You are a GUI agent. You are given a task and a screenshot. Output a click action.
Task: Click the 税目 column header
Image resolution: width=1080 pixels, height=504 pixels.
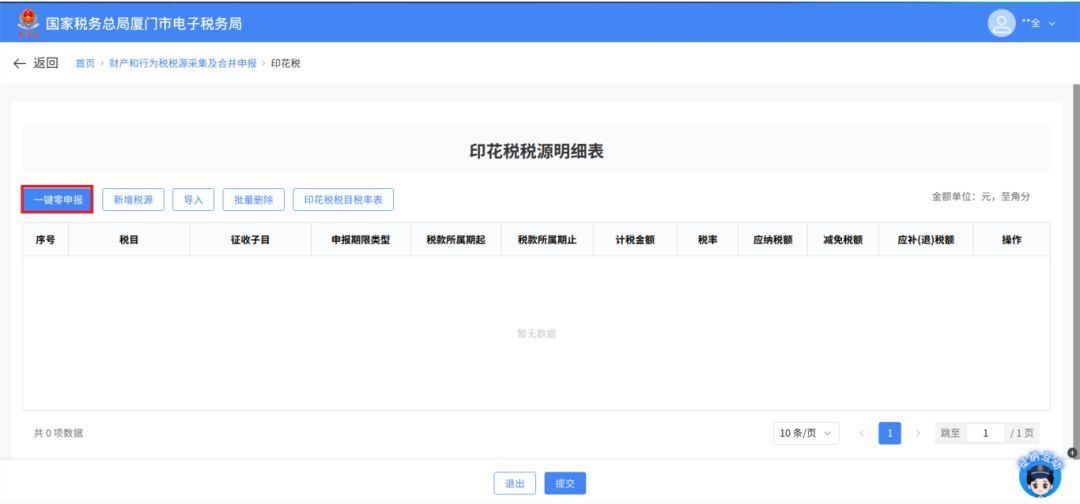(x=129, y=240)
